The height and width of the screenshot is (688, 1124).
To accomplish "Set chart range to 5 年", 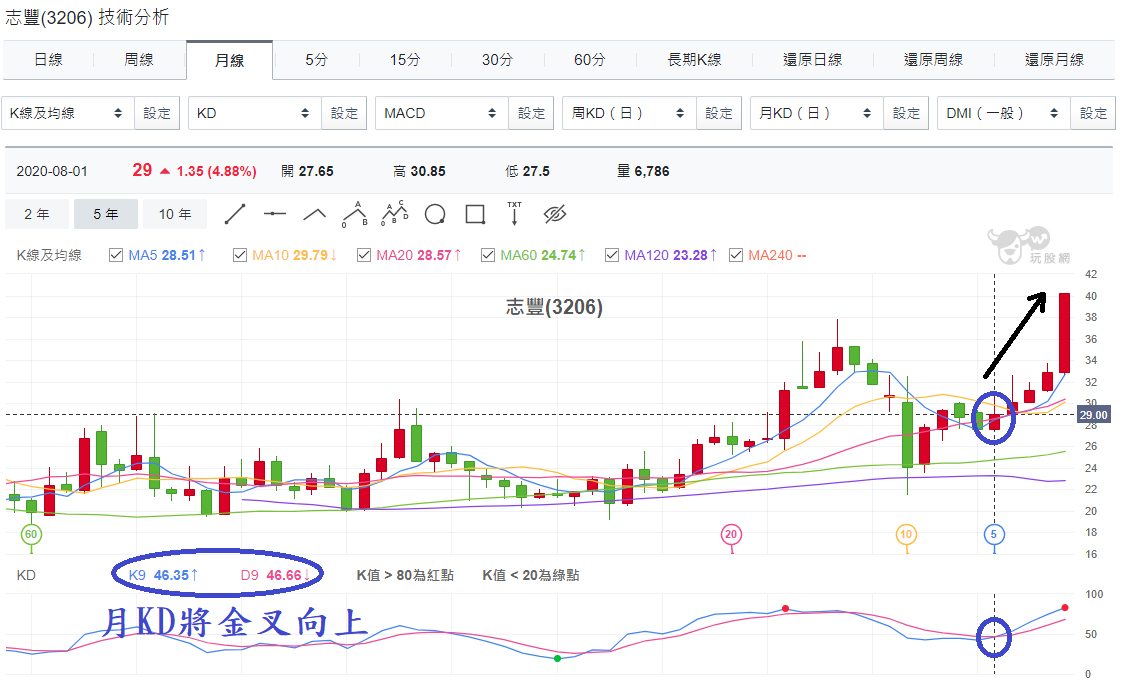I will click(x=106, y=214).
